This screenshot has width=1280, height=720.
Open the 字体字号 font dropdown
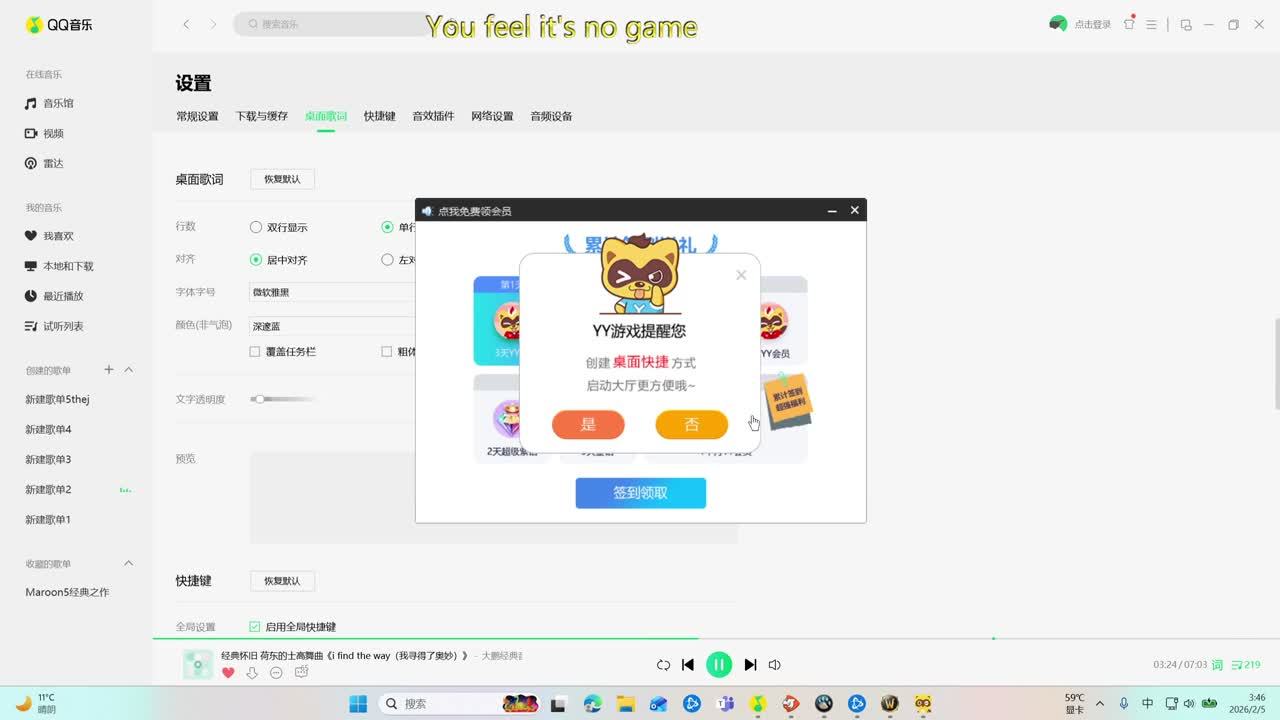(332, 292)
